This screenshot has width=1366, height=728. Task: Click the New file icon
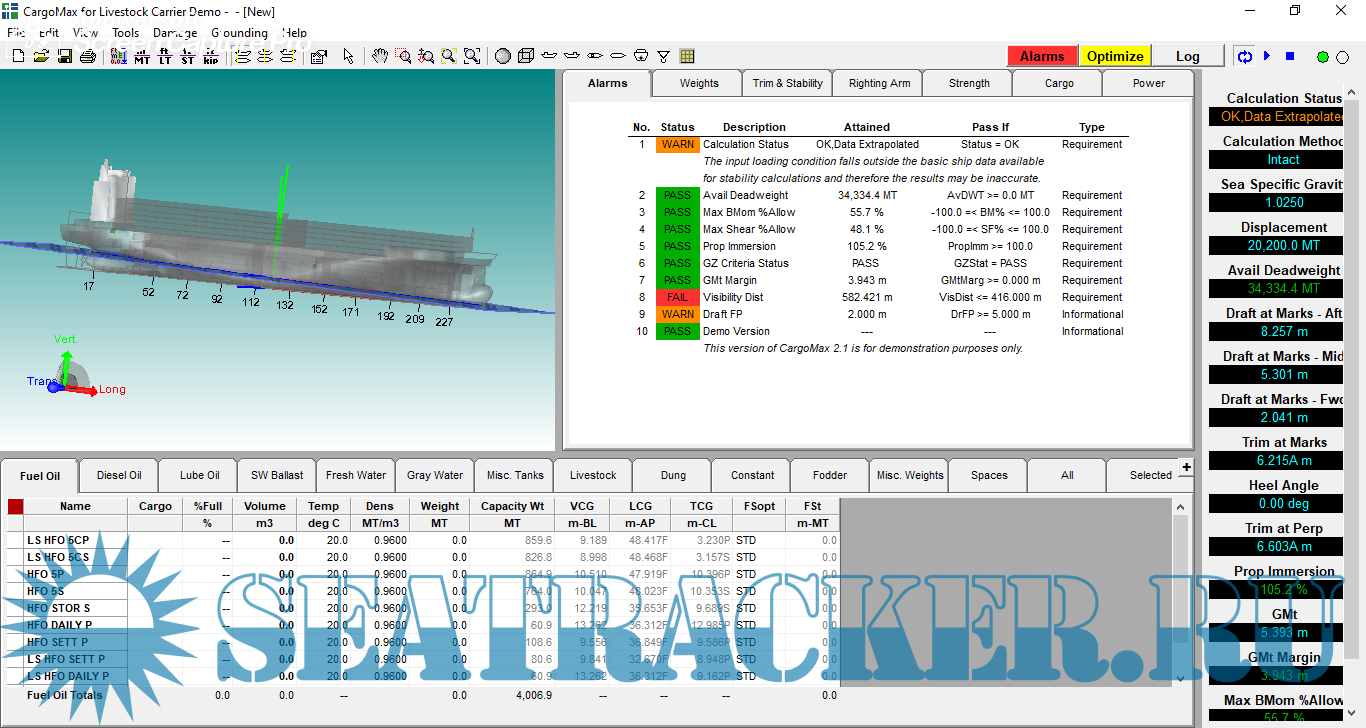[18, 56]
